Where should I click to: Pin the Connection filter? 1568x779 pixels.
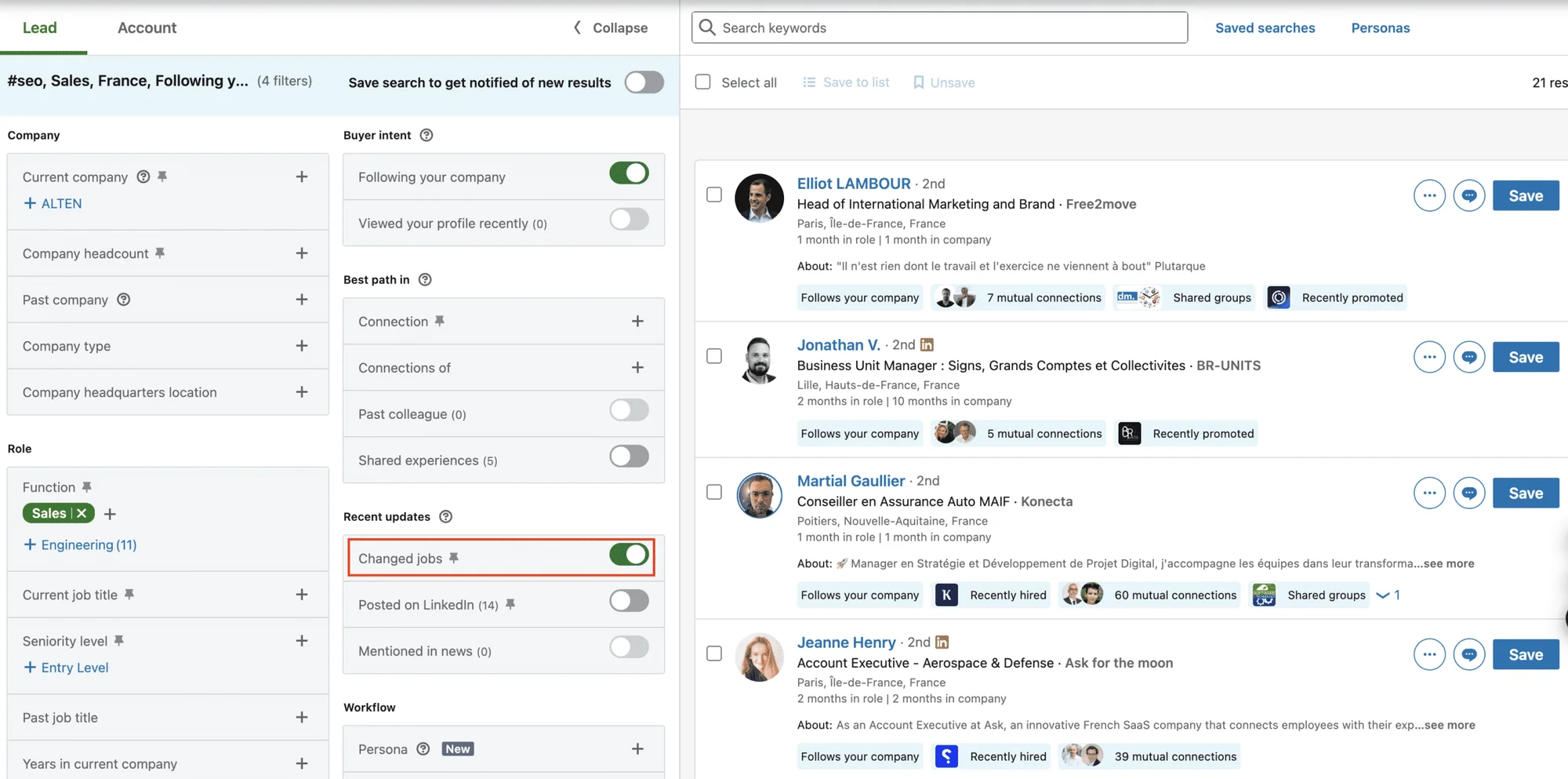pos(440,321)
